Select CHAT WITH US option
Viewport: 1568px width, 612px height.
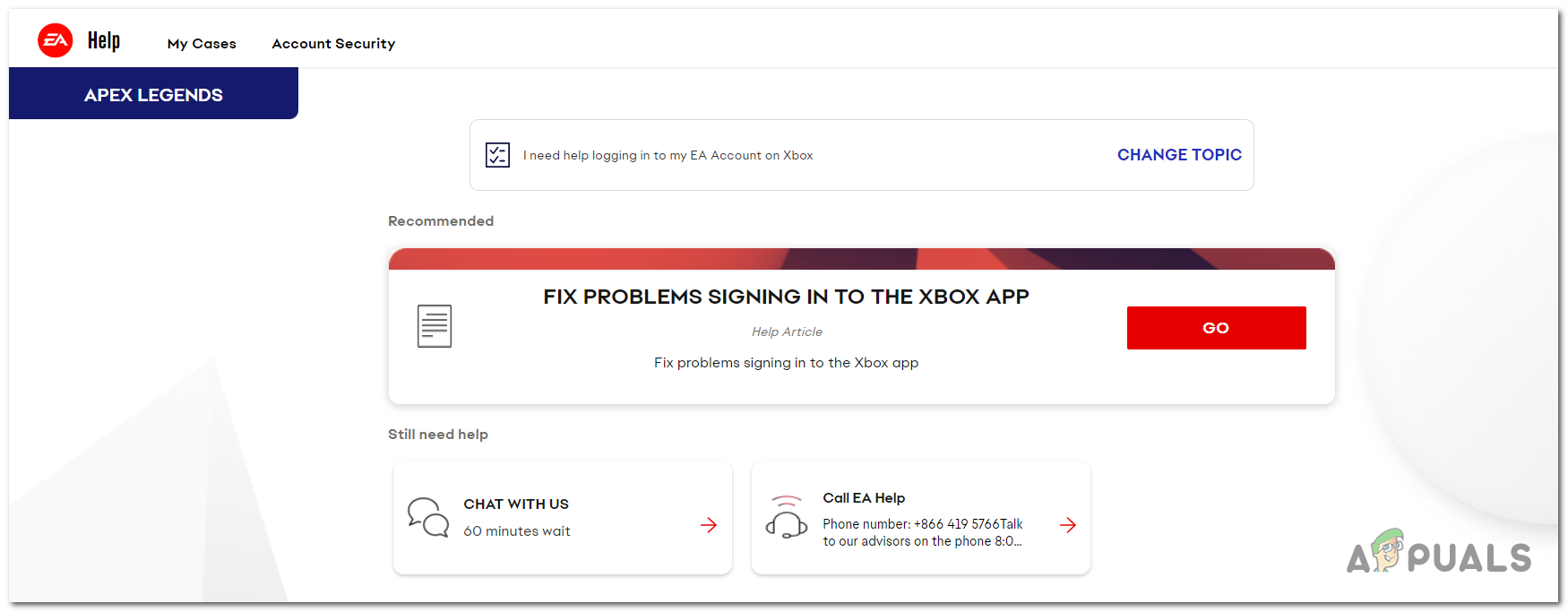tap(516, 504)
